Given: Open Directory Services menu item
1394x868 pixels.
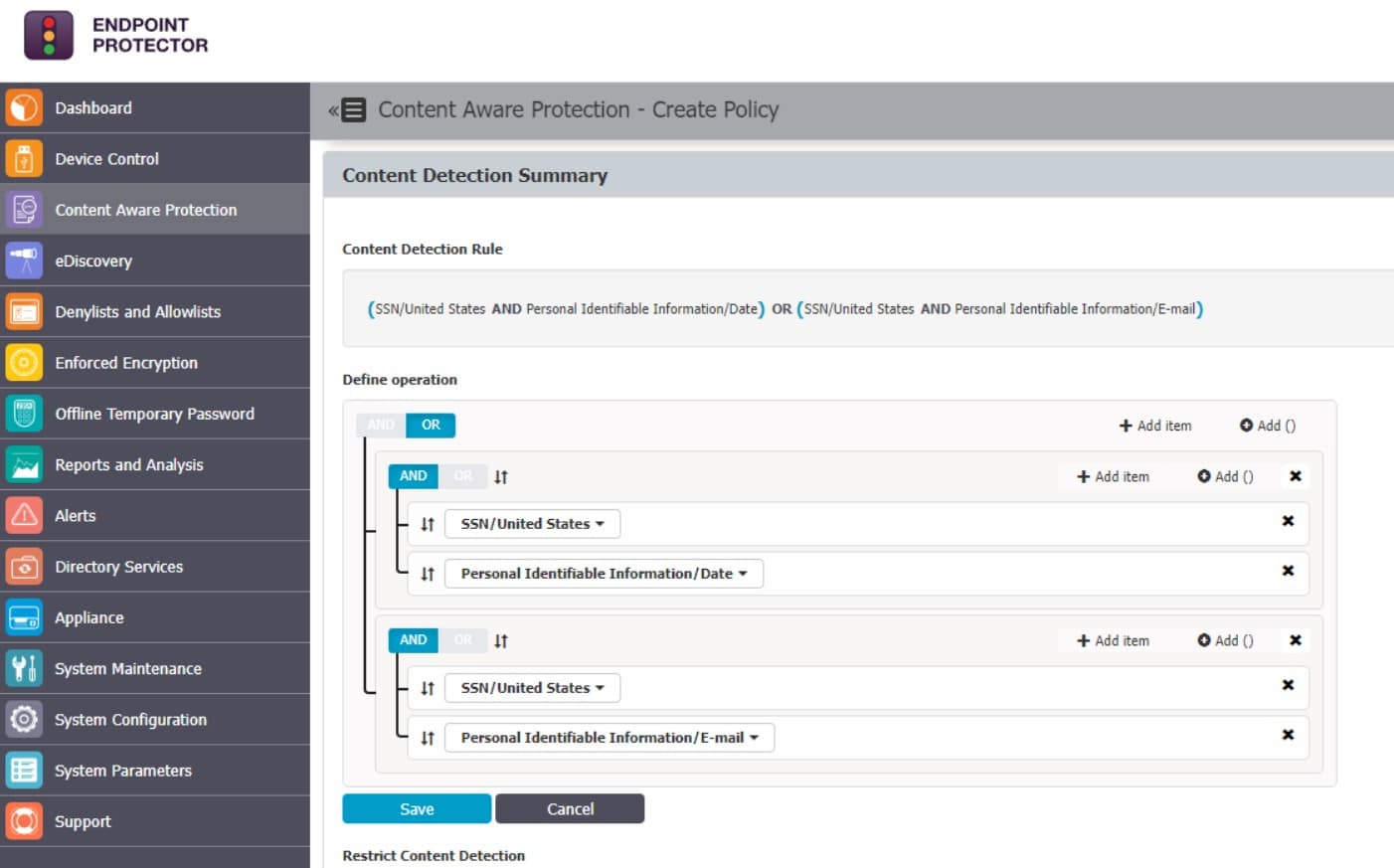Looking at the screenshot, I should 155,567.
